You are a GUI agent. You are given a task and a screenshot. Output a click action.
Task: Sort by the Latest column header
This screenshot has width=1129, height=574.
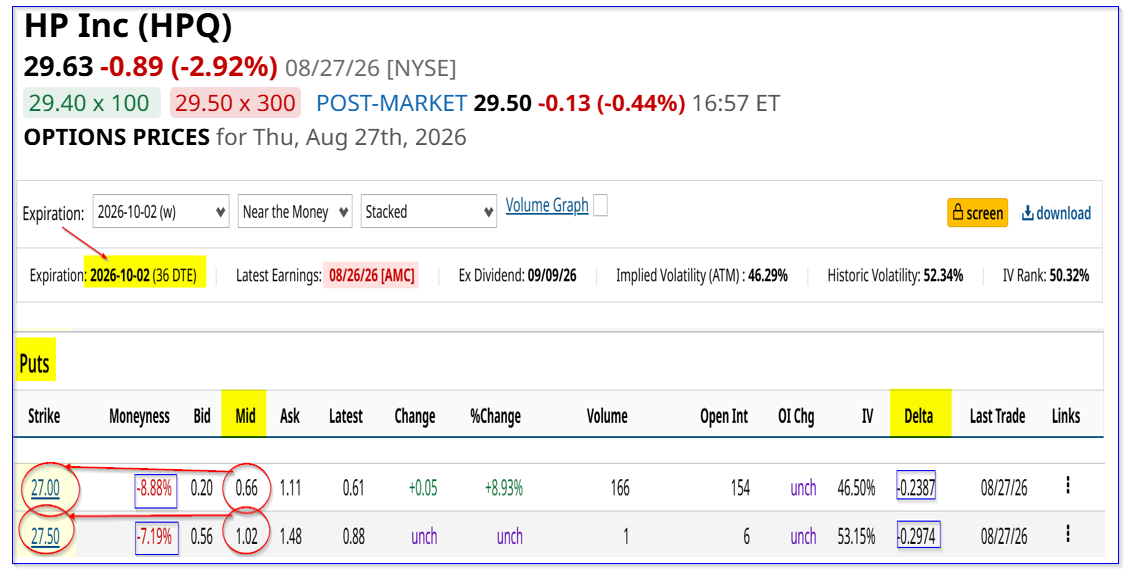pyautogui.click(x=346, y=416)
